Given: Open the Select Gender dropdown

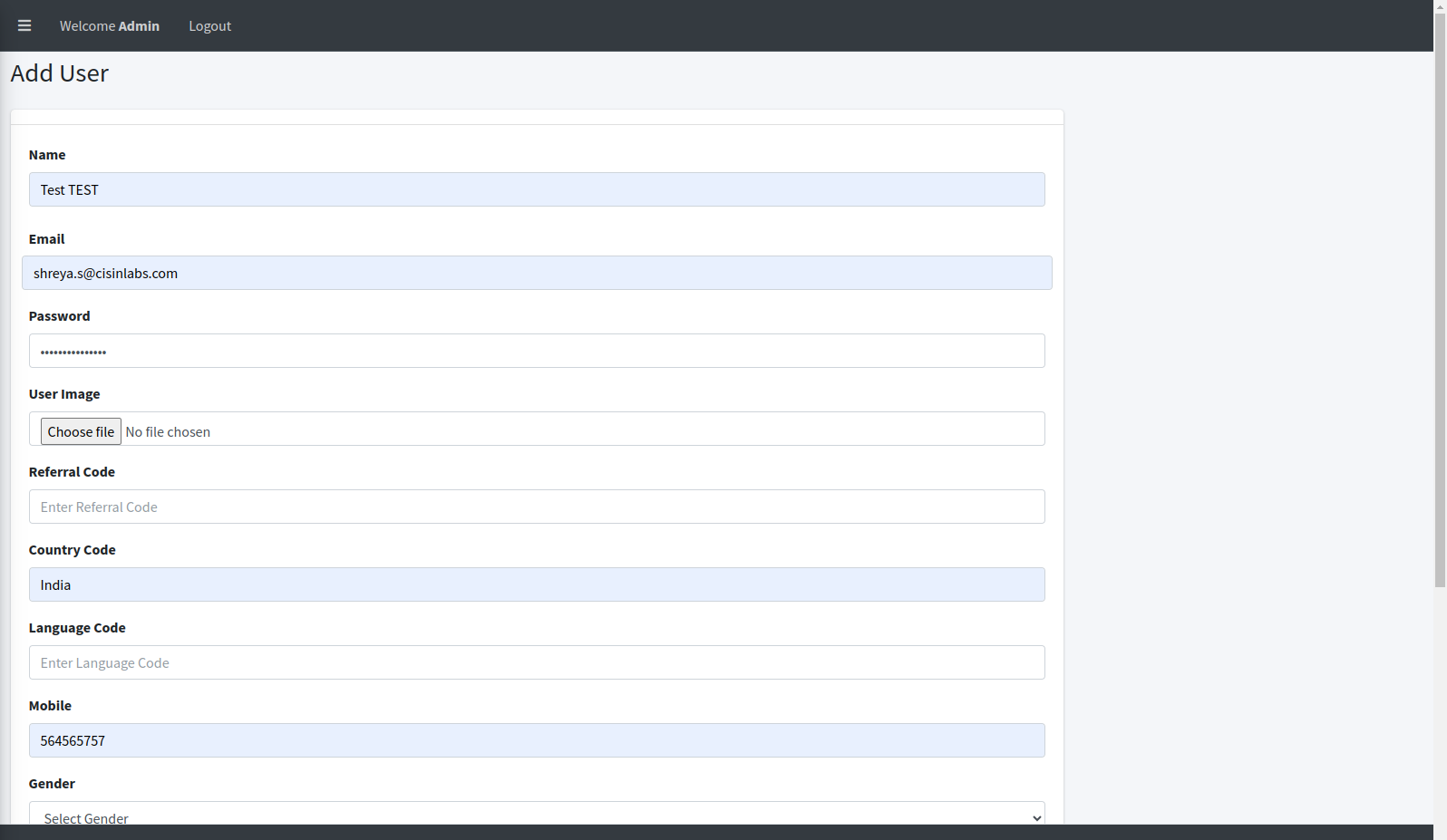Looking at the screenshot, I should coord(537,814).
